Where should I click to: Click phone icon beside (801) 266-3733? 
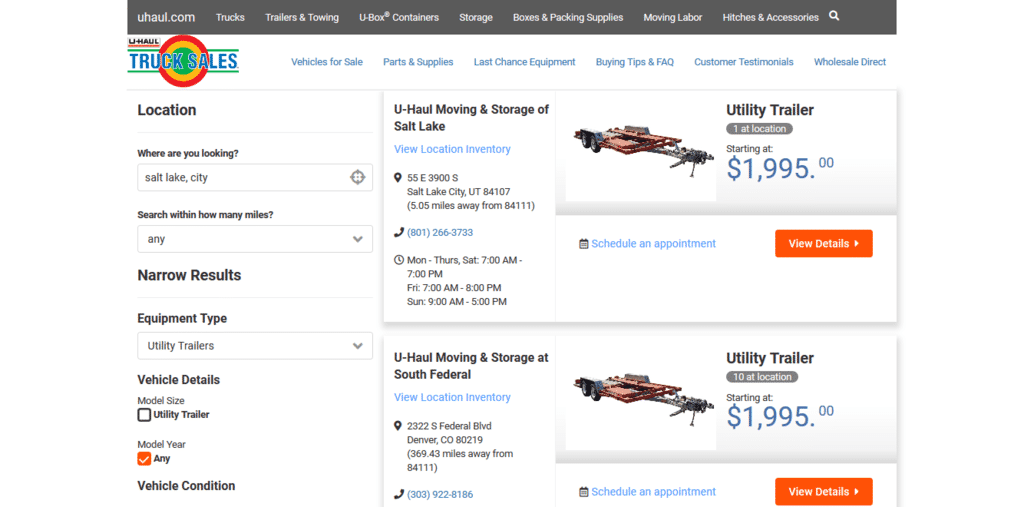click(399, 232)
